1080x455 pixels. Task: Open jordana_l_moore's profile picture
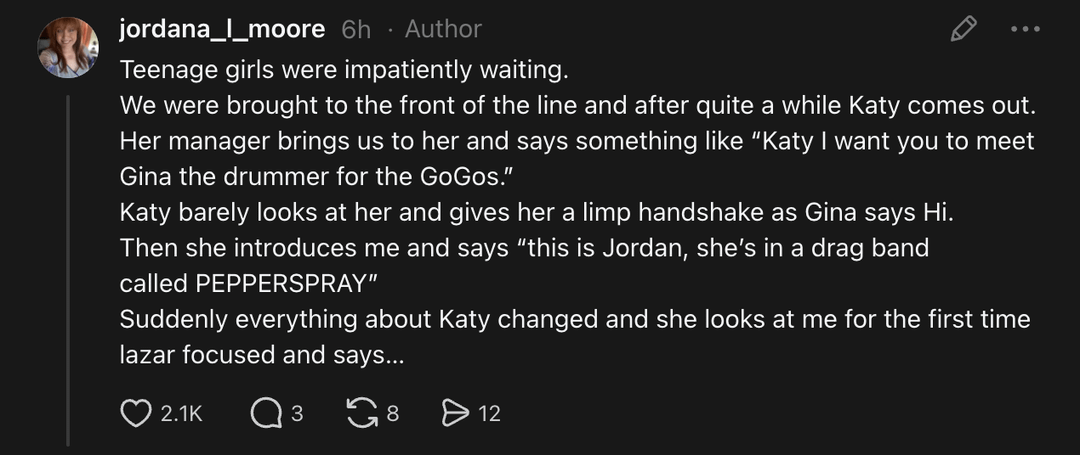(68, 47)
